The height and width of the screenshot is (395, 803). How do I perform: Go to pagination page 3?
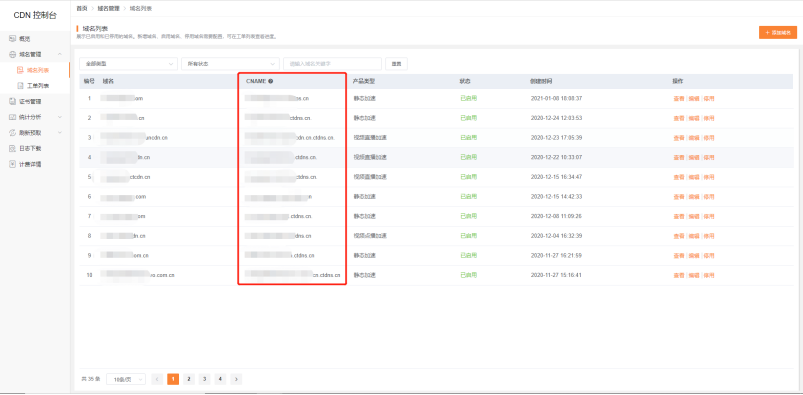click(x=204, y=379)
